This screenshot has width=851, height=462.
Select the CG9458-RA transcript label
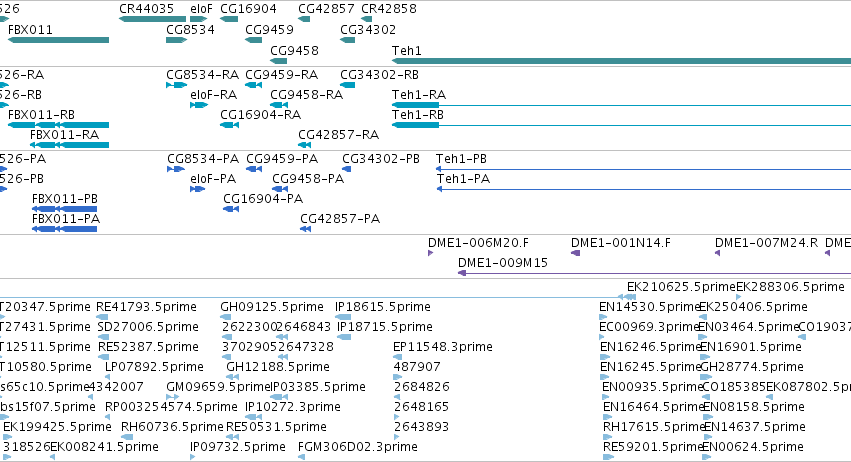pos(307,94)
